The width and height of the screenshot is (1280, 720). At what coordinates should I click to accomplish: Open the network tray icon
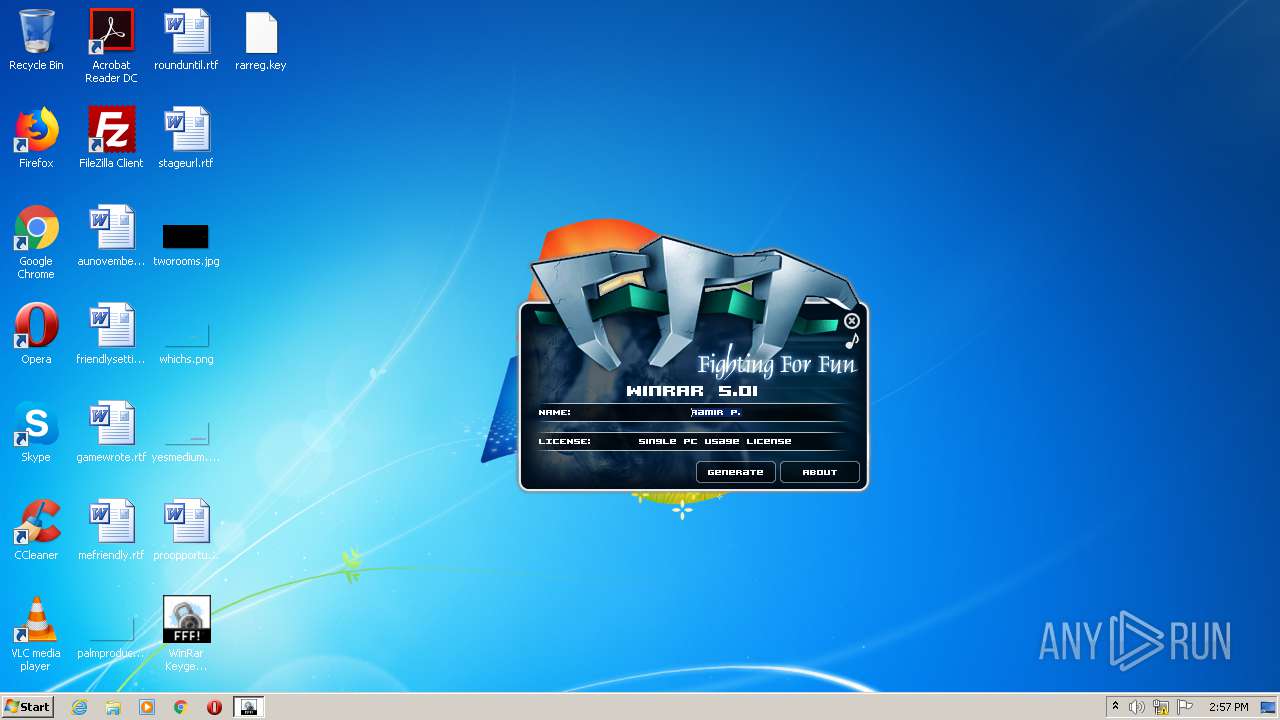[1161, 707]
